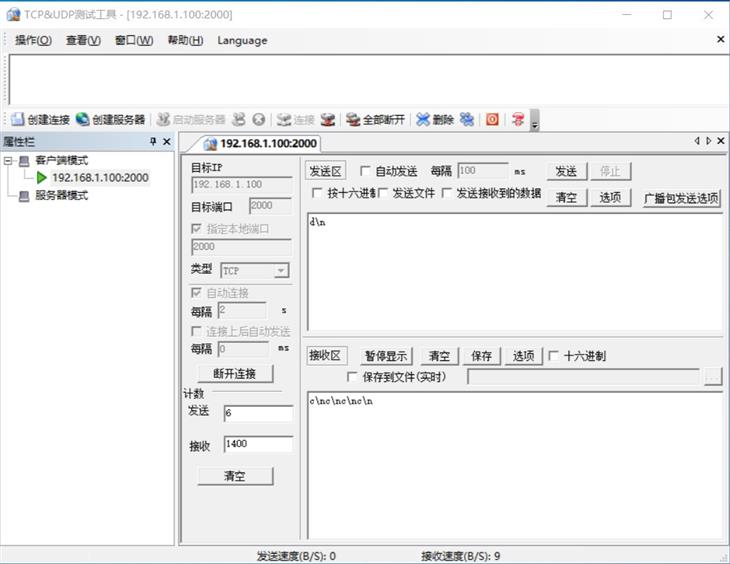Viewport: 730px width, 564px height.
Task: Close the 192.168.1.100:2000 tab with the X
Action: [721, 141]
